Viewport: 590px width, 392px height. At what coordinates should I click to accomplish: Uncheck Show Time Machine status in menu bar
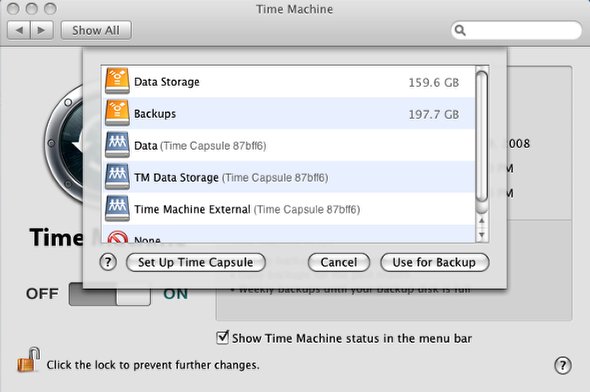(223, 337)
